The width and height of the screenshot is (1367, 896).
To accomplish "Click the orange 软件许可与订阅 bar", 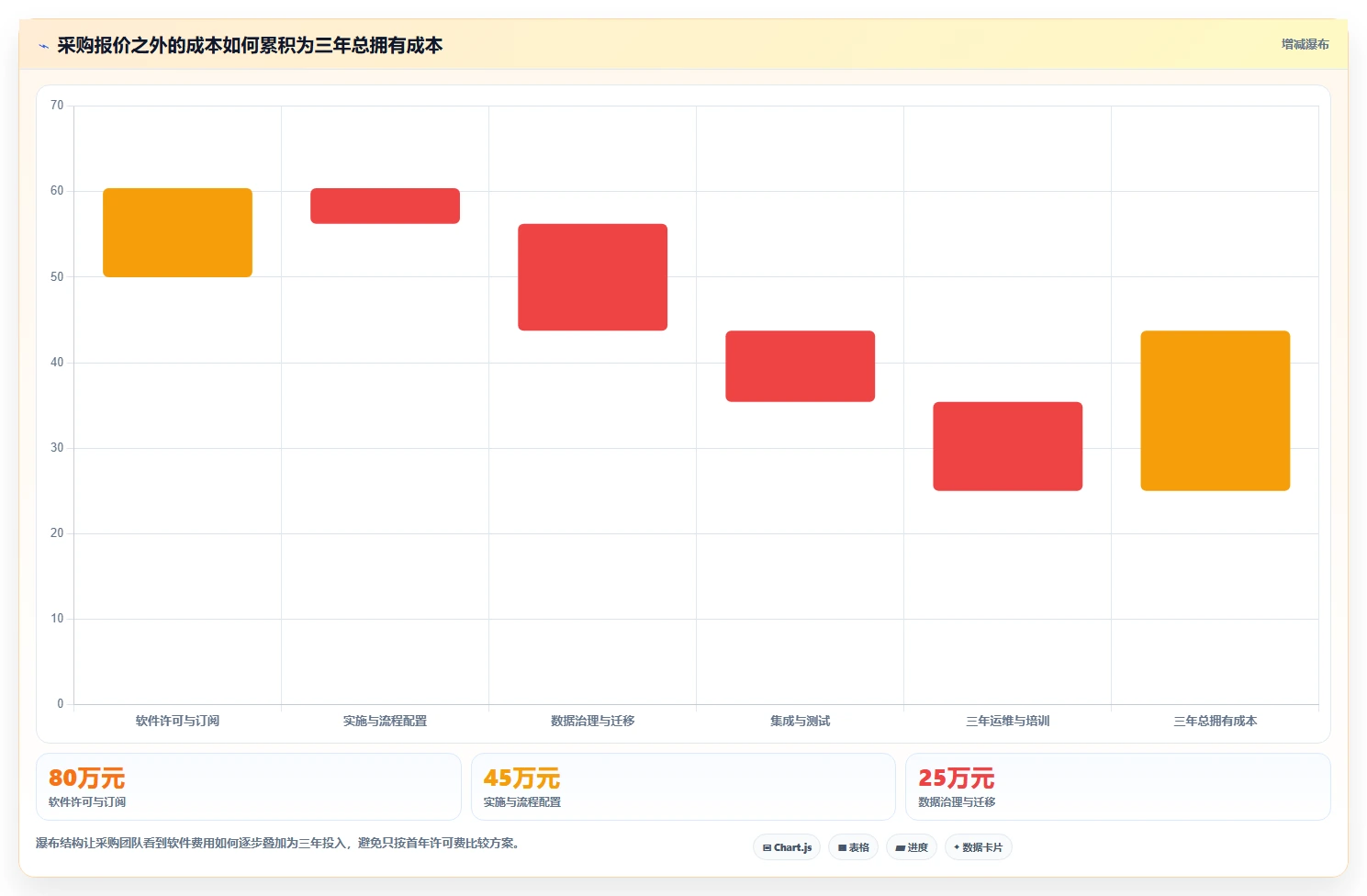I will [x=177, y=232].
